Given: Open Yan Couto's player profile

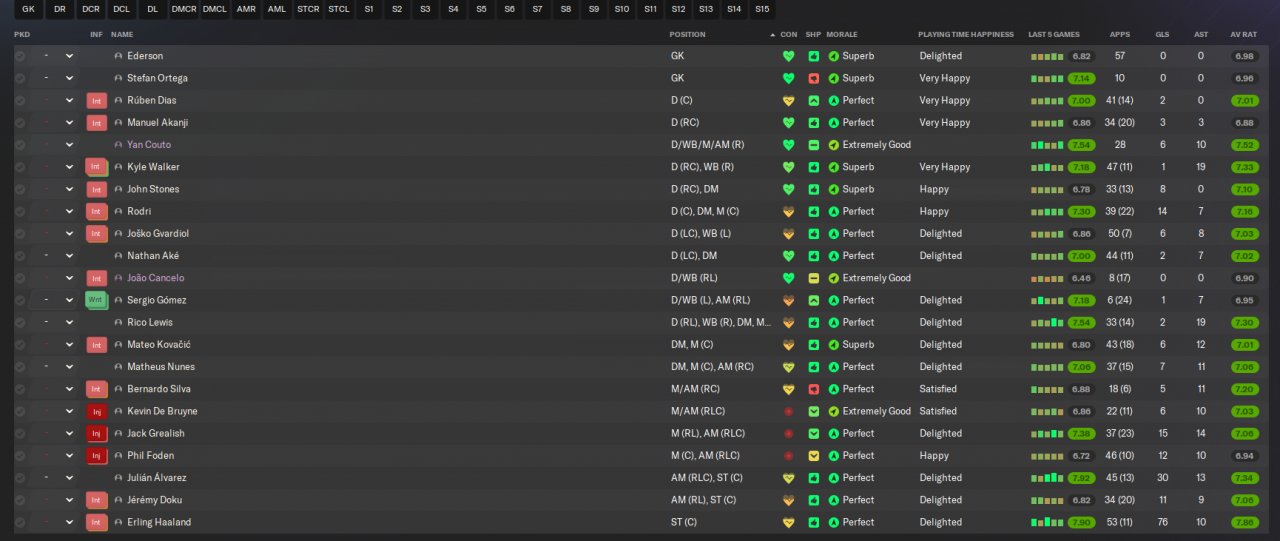Looking at the screenshot, I should pyautogui.click(x=149, y=145).
